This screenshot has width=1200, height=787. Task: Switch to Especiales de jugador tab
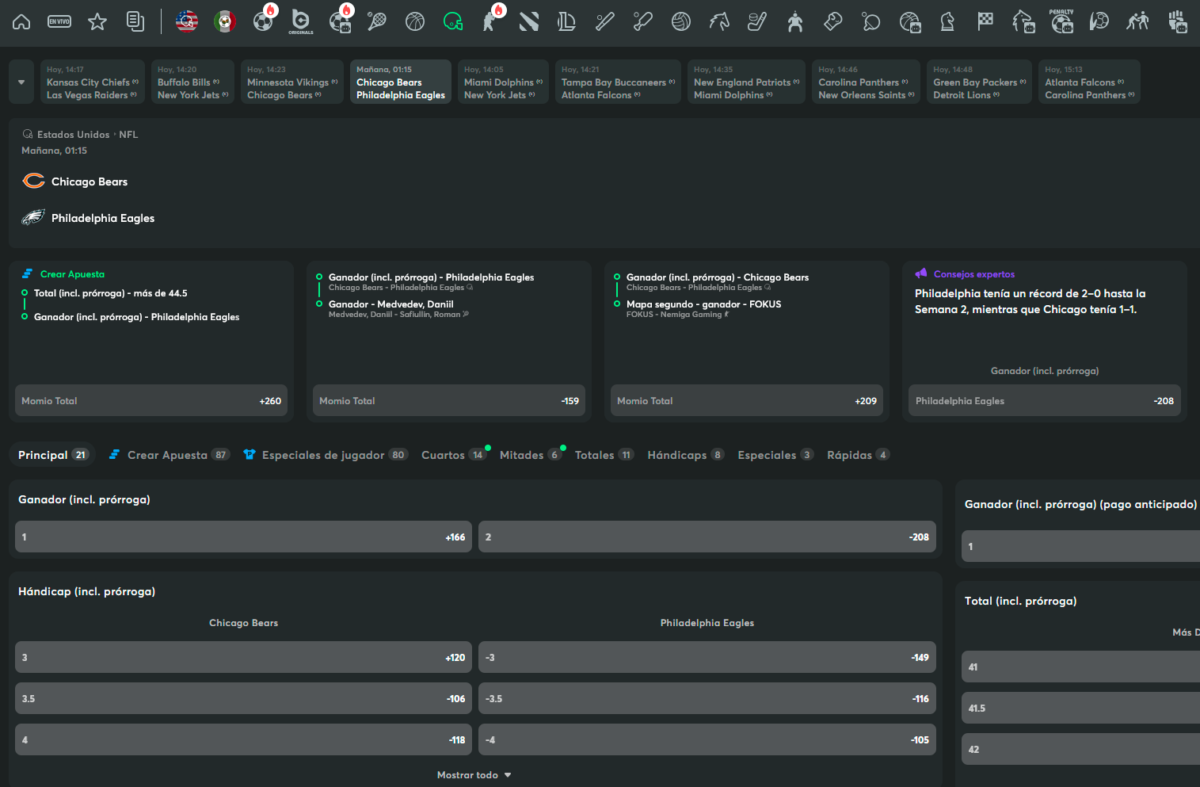[x=325, y=455]
